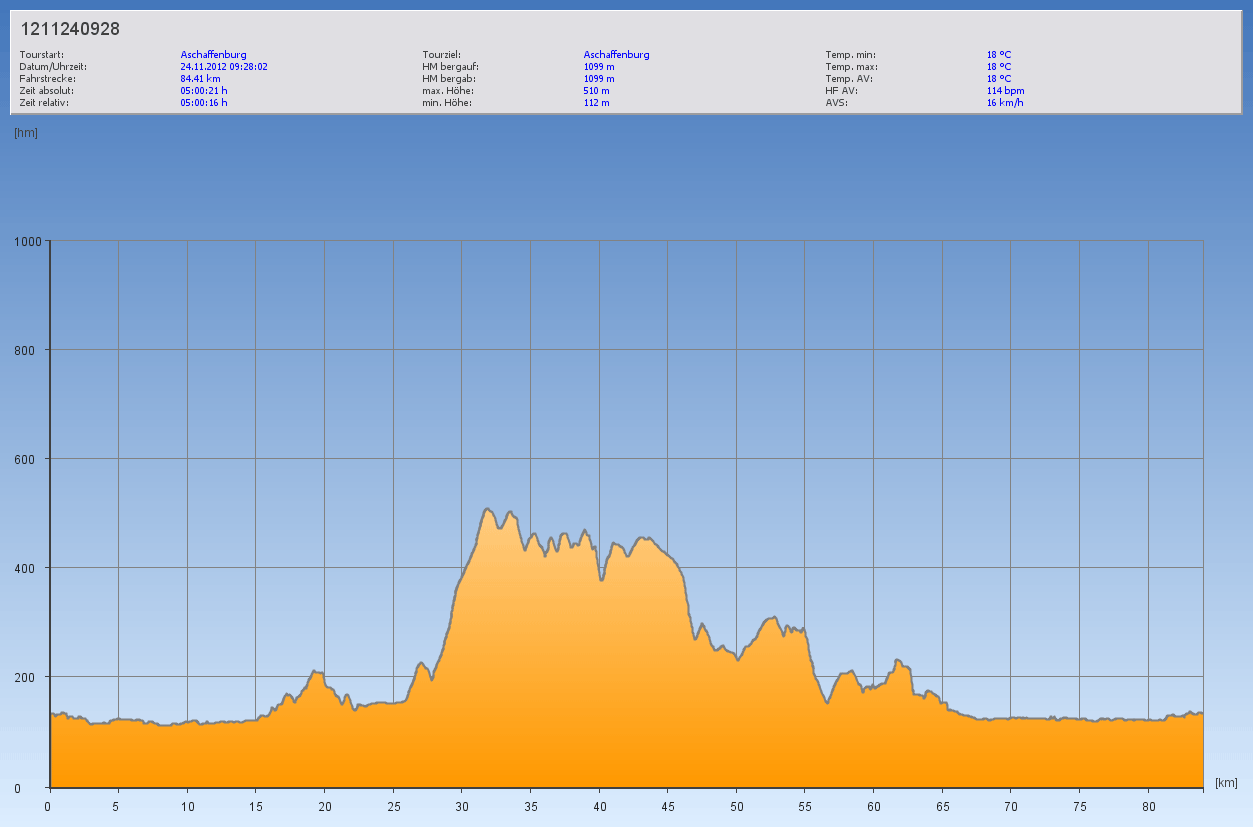Click the 80 km tick on the horizontal axis

pyautogui.click(x=1148, y=805)
